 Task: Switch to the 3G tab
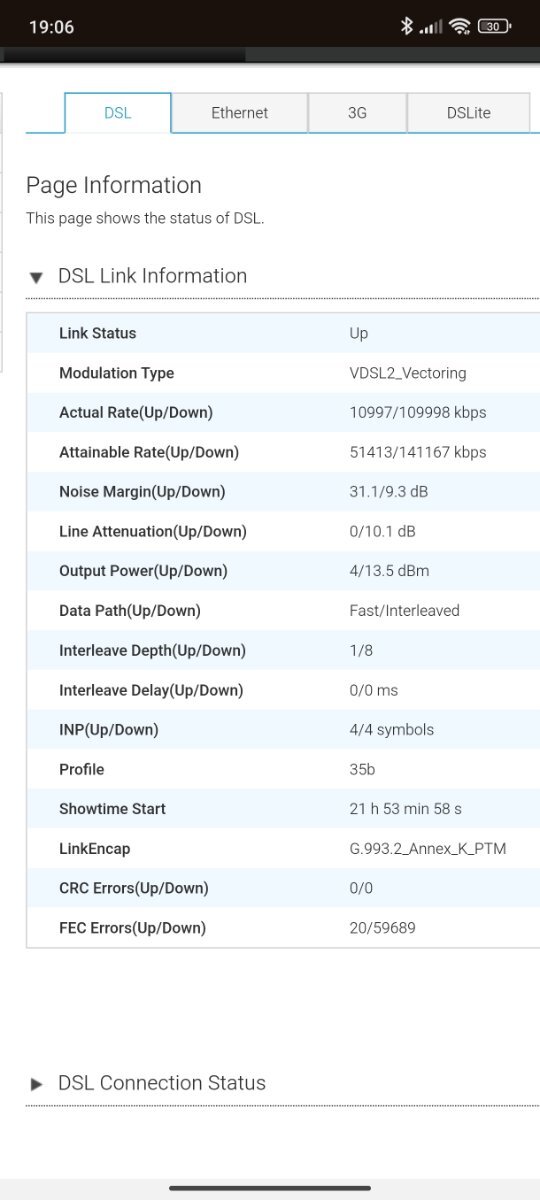click(357, 113)
